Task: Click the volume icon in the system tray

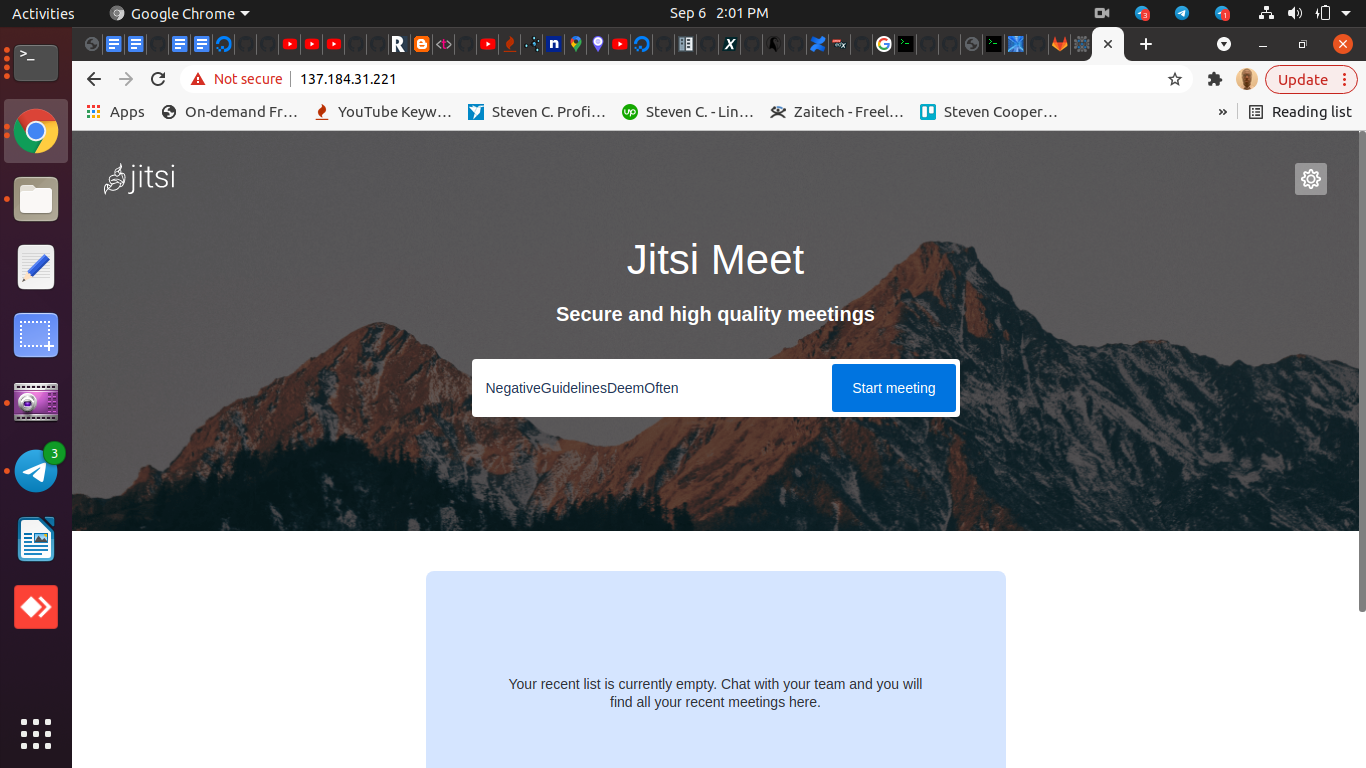Action: tap(1296, 13)
